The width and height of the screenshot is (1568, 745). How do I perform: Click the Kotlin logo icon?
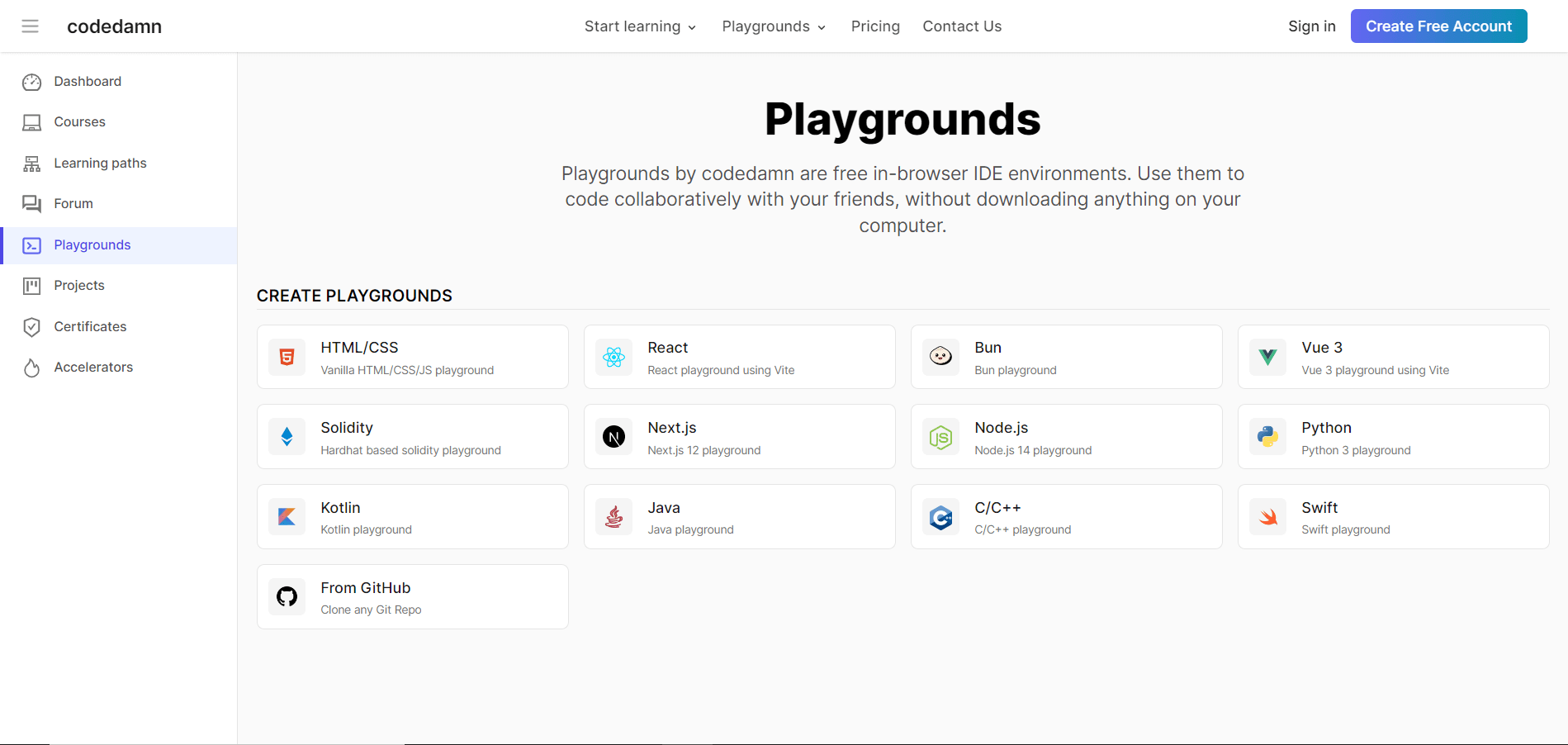(x=287, y=517)
